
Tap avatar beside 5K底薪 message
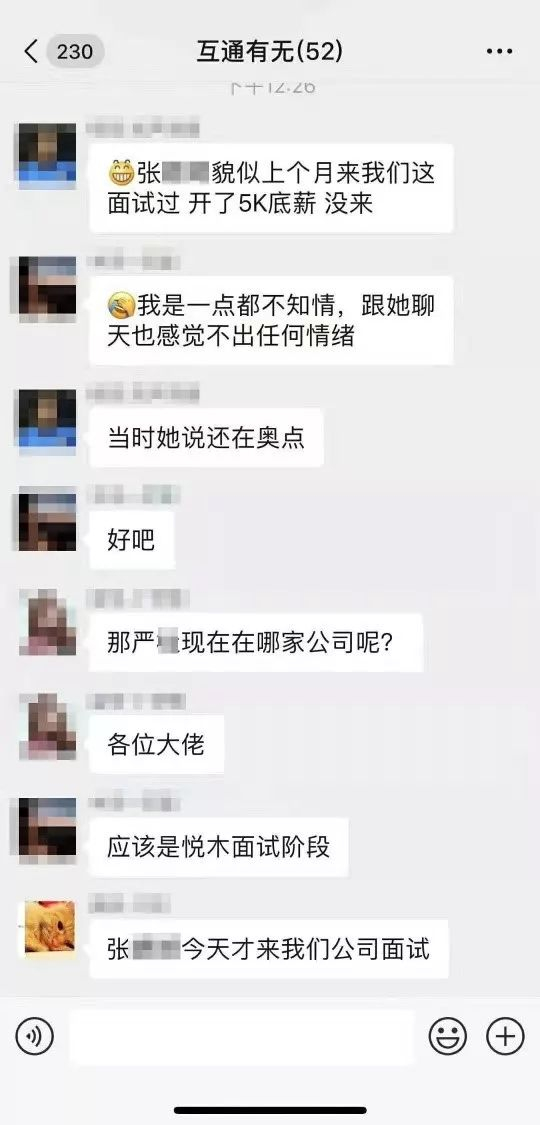[47, 155]
